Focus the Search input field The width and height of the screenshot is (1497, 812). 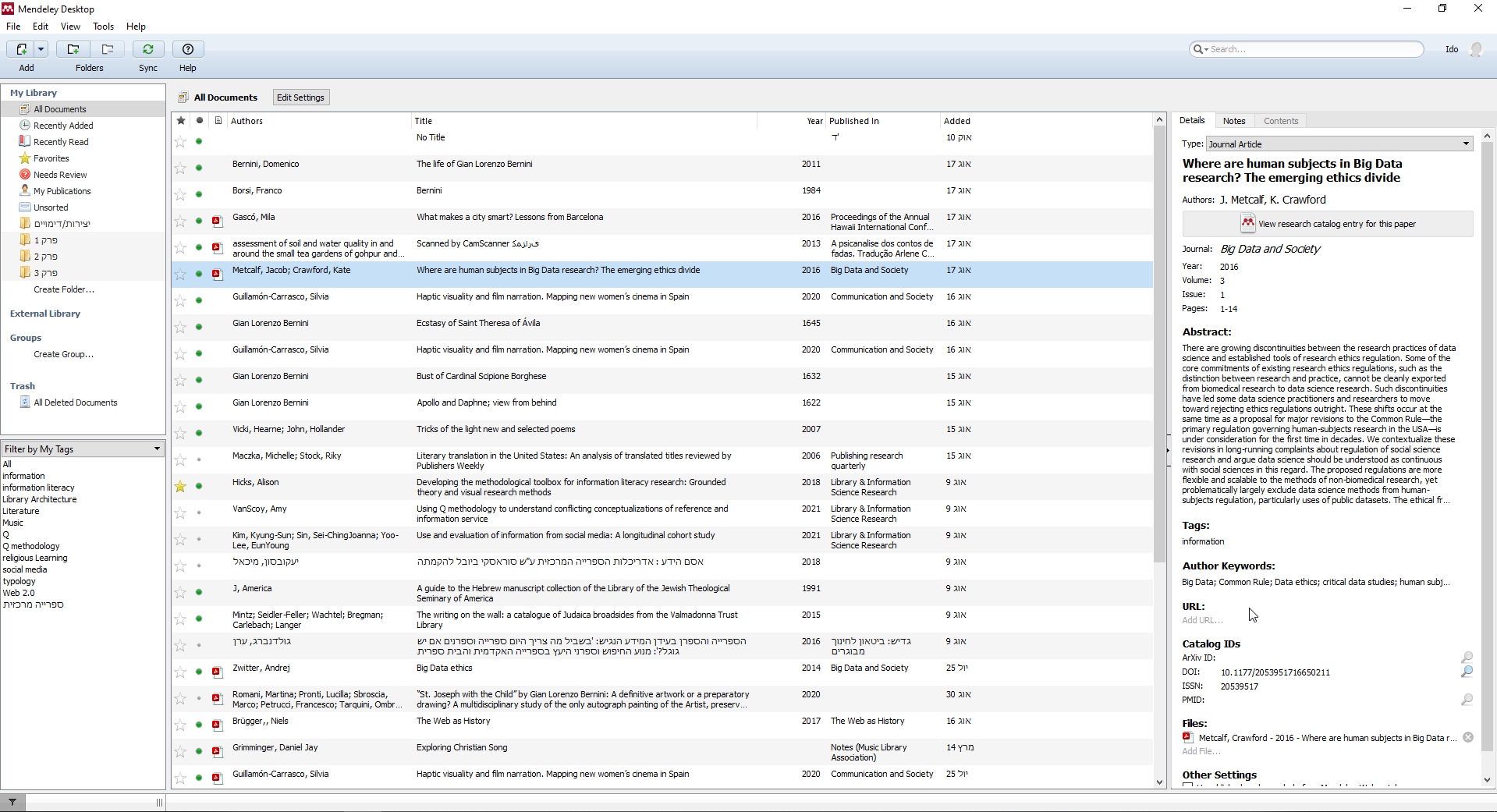tap(1315, 49)
